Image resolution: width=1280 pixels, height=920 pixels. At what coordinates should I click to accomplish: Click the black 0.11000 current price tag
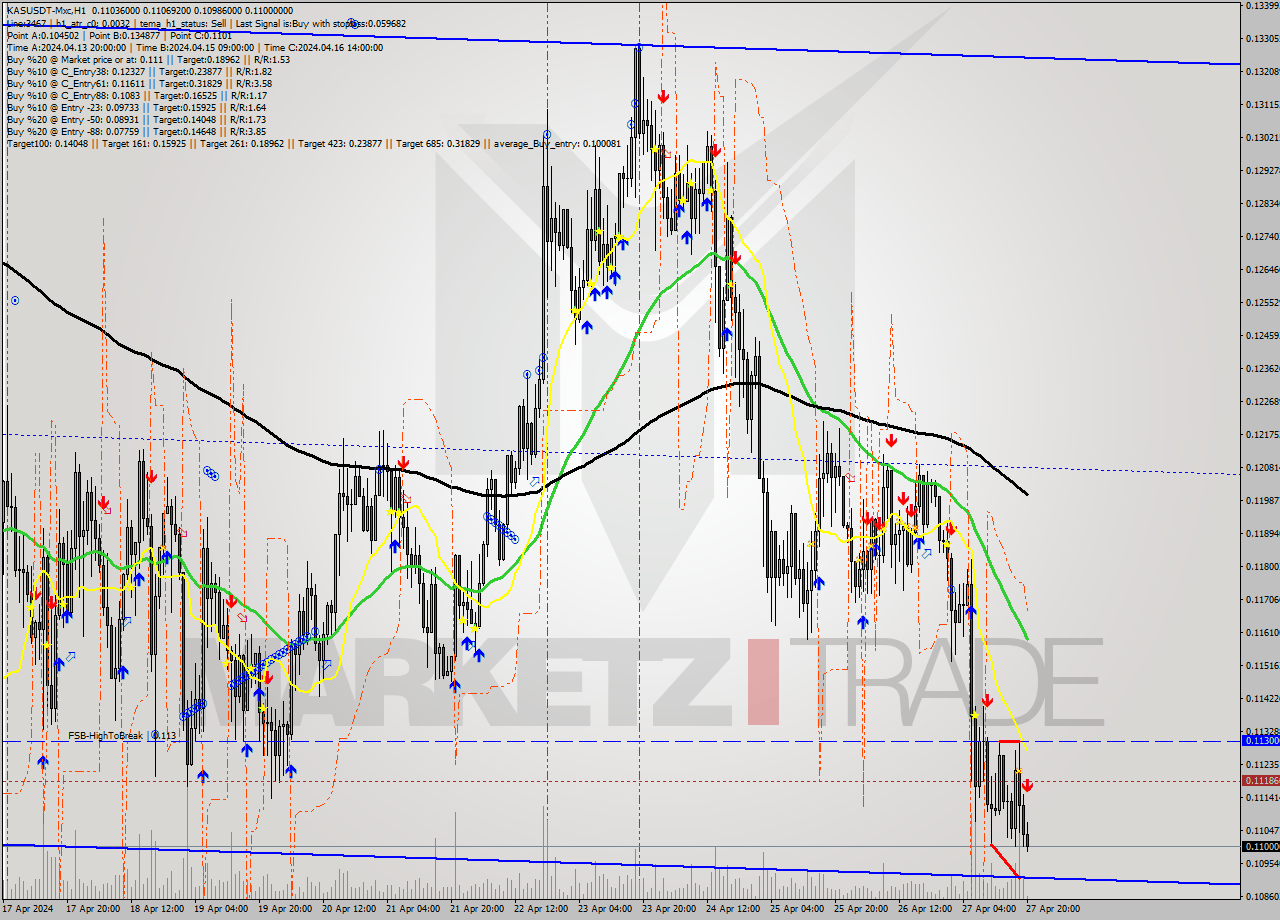click(1259, 847)
